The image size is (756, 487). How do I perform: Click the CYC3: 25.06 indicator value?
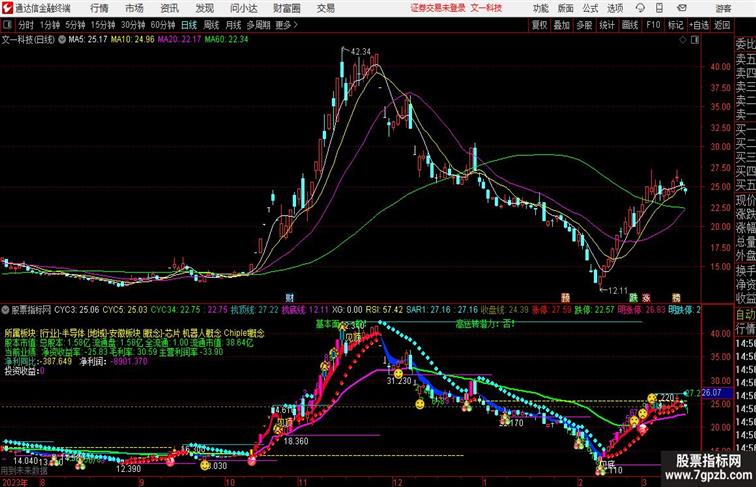[77, 310]
